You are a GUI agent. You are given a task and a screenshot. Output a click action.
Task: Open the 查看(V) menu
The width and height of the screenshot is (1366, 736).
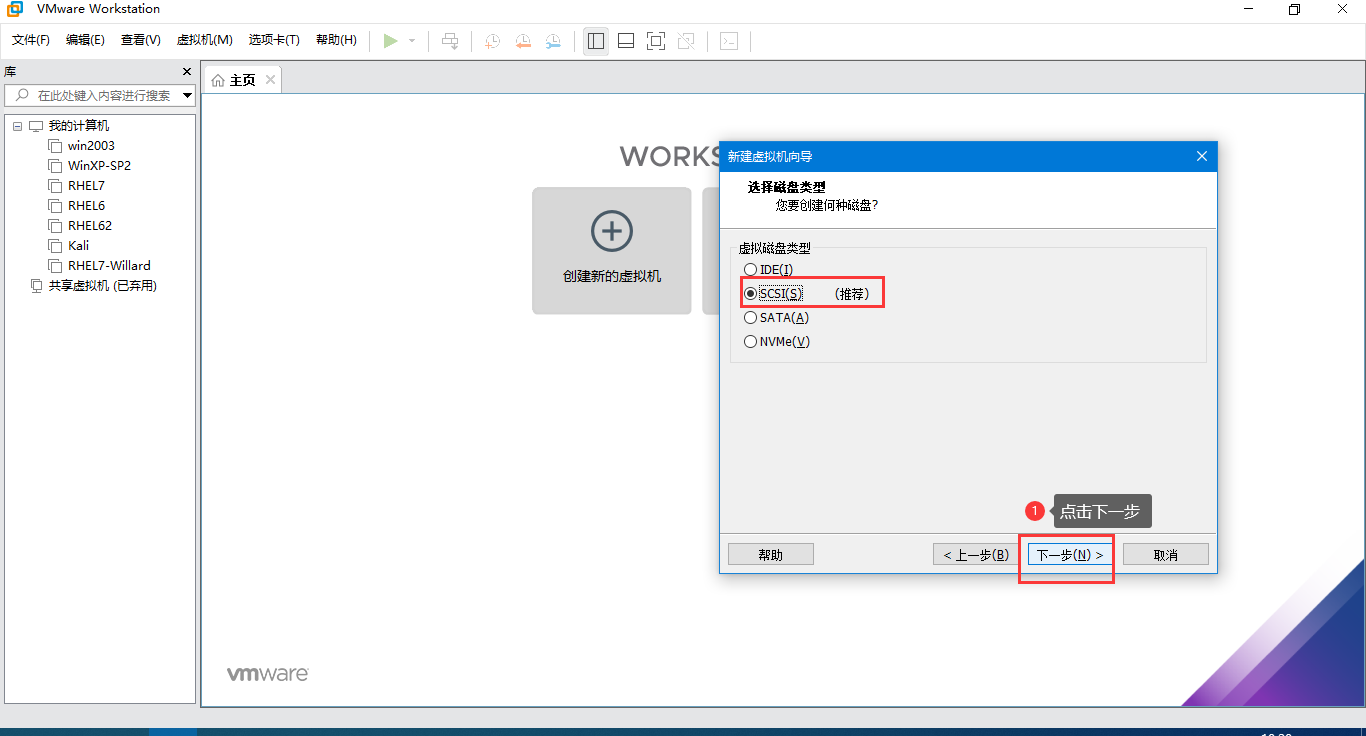pos(140,40)
